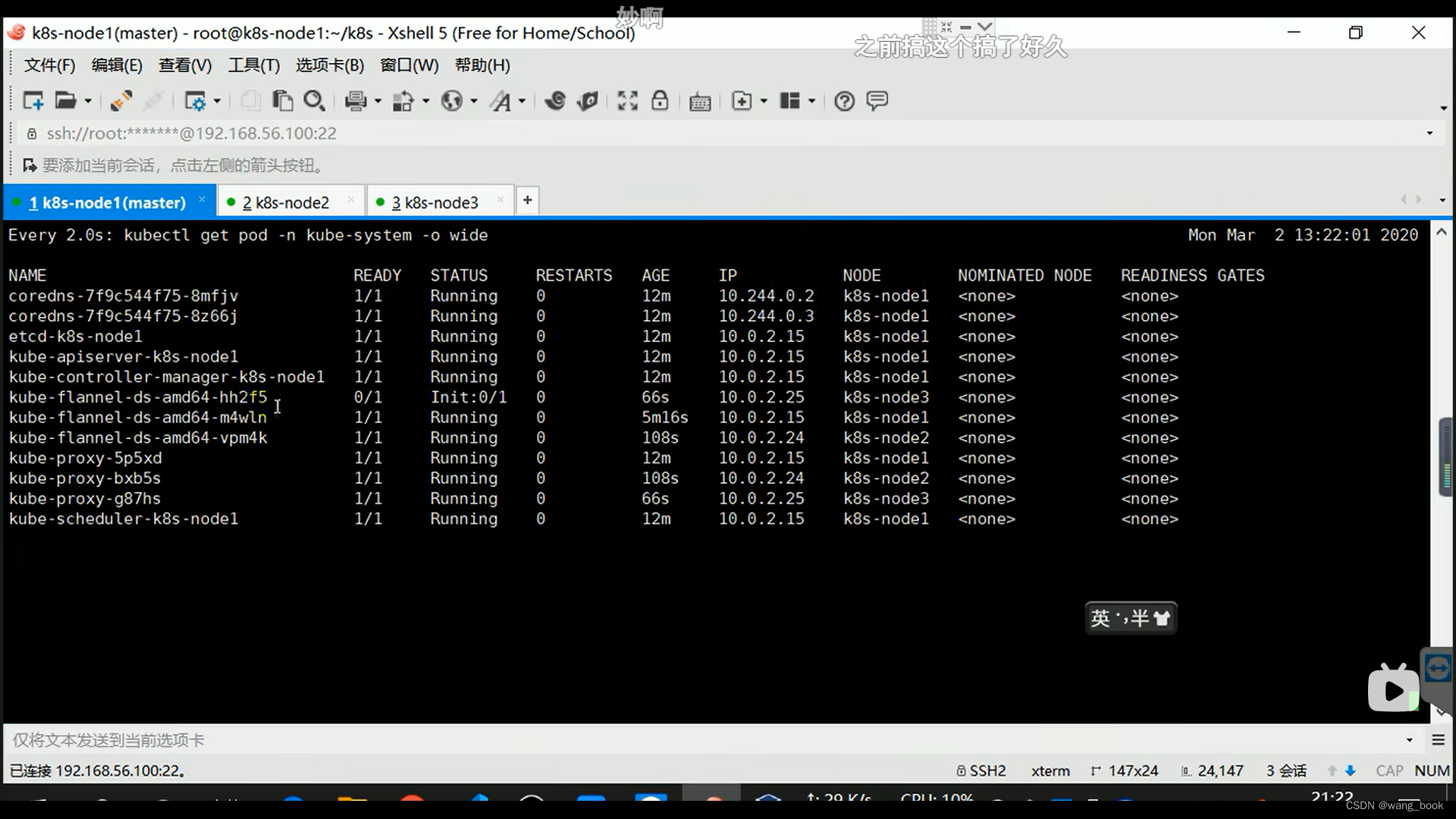Open the session Properties gear icon
Screen dimensions: 1456x819
coord(196,101)
